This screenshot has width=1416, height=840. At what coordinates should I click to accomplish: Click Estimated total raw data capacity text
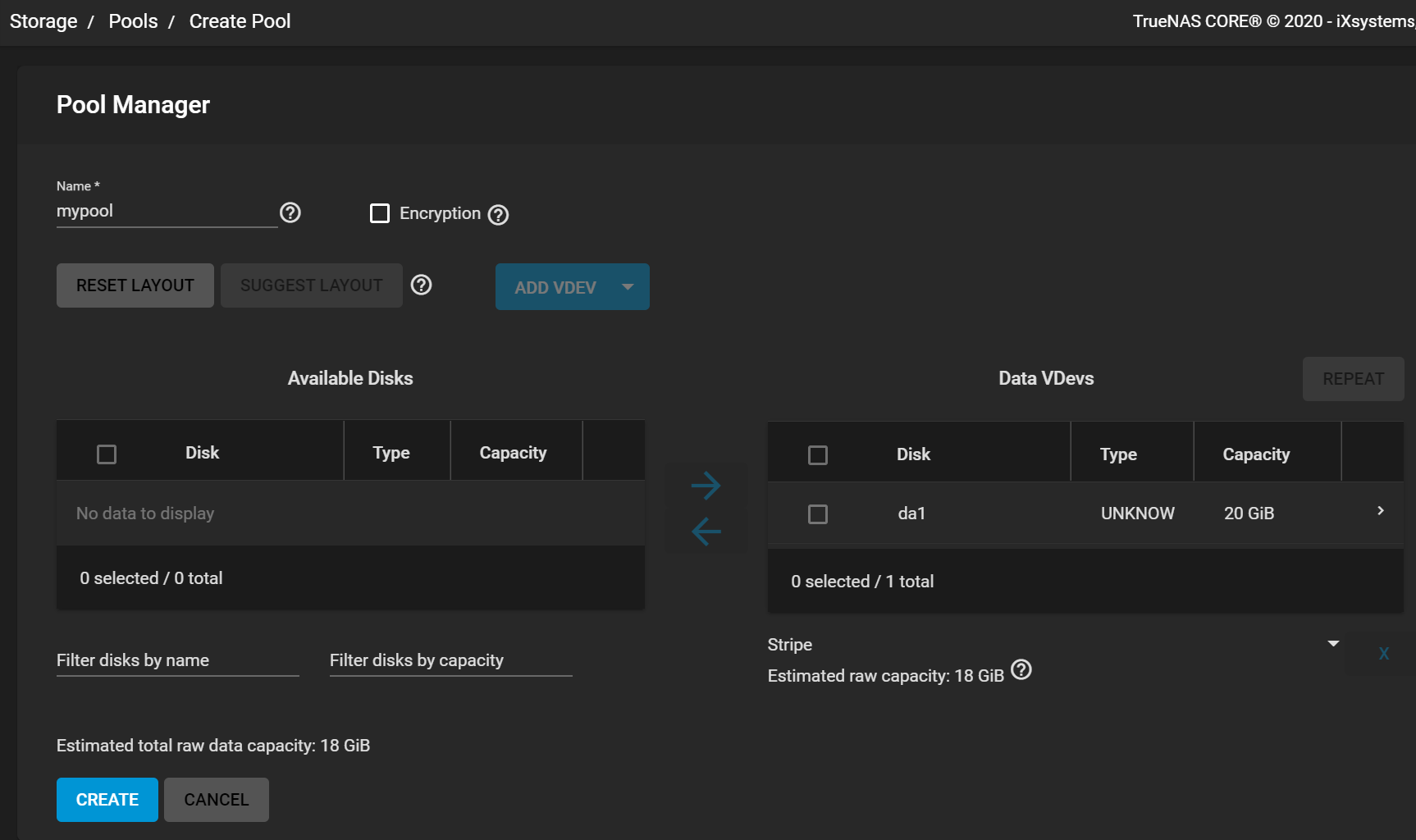point(213,746)
